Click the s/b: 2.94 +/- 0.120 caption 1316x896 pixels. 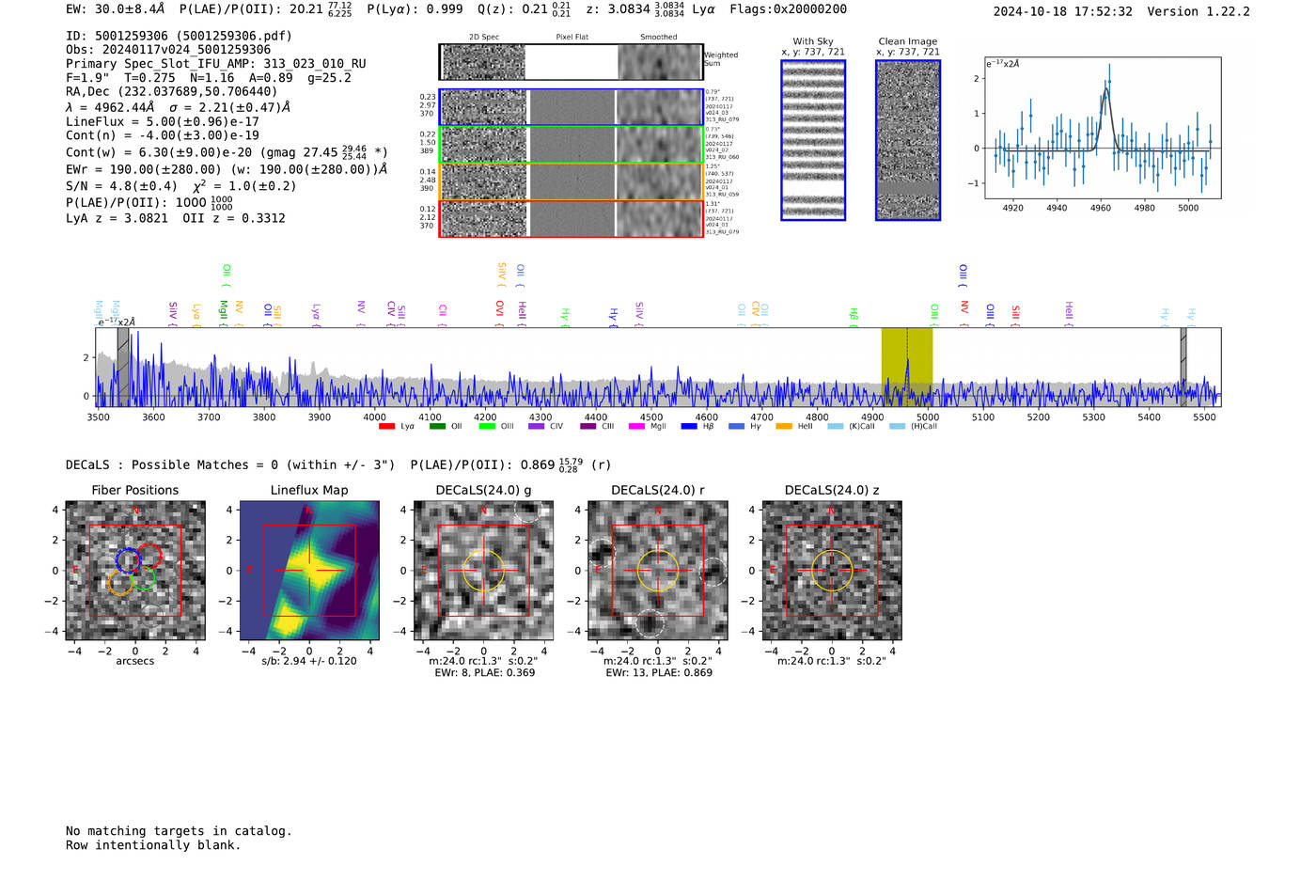pos(309,661)
